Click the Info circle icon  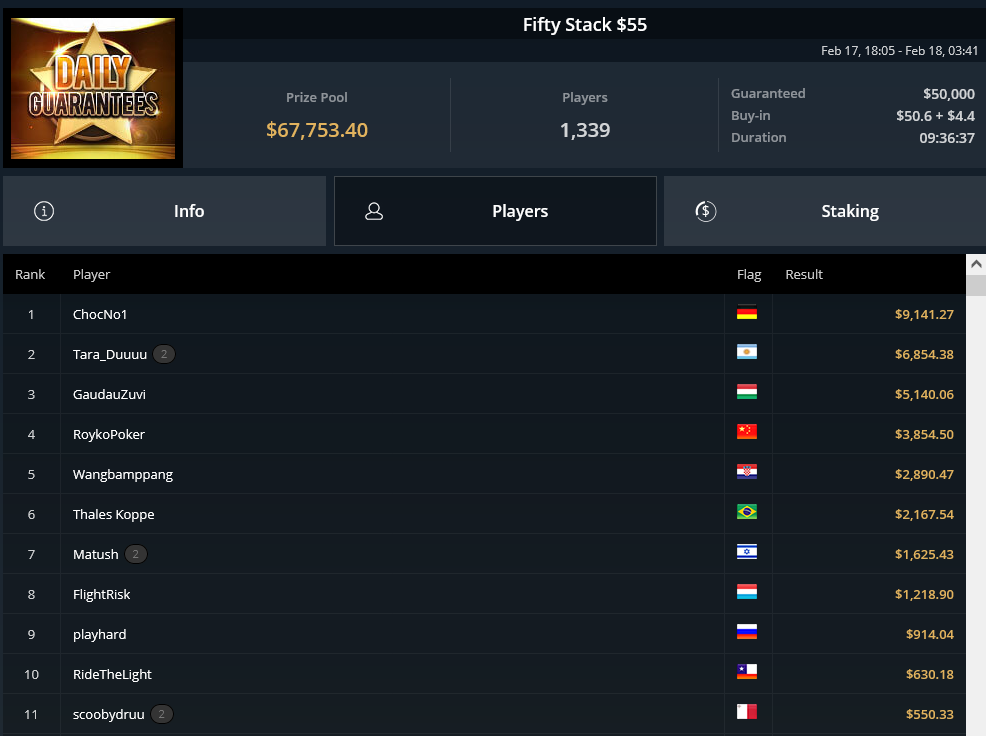(44, 211)
